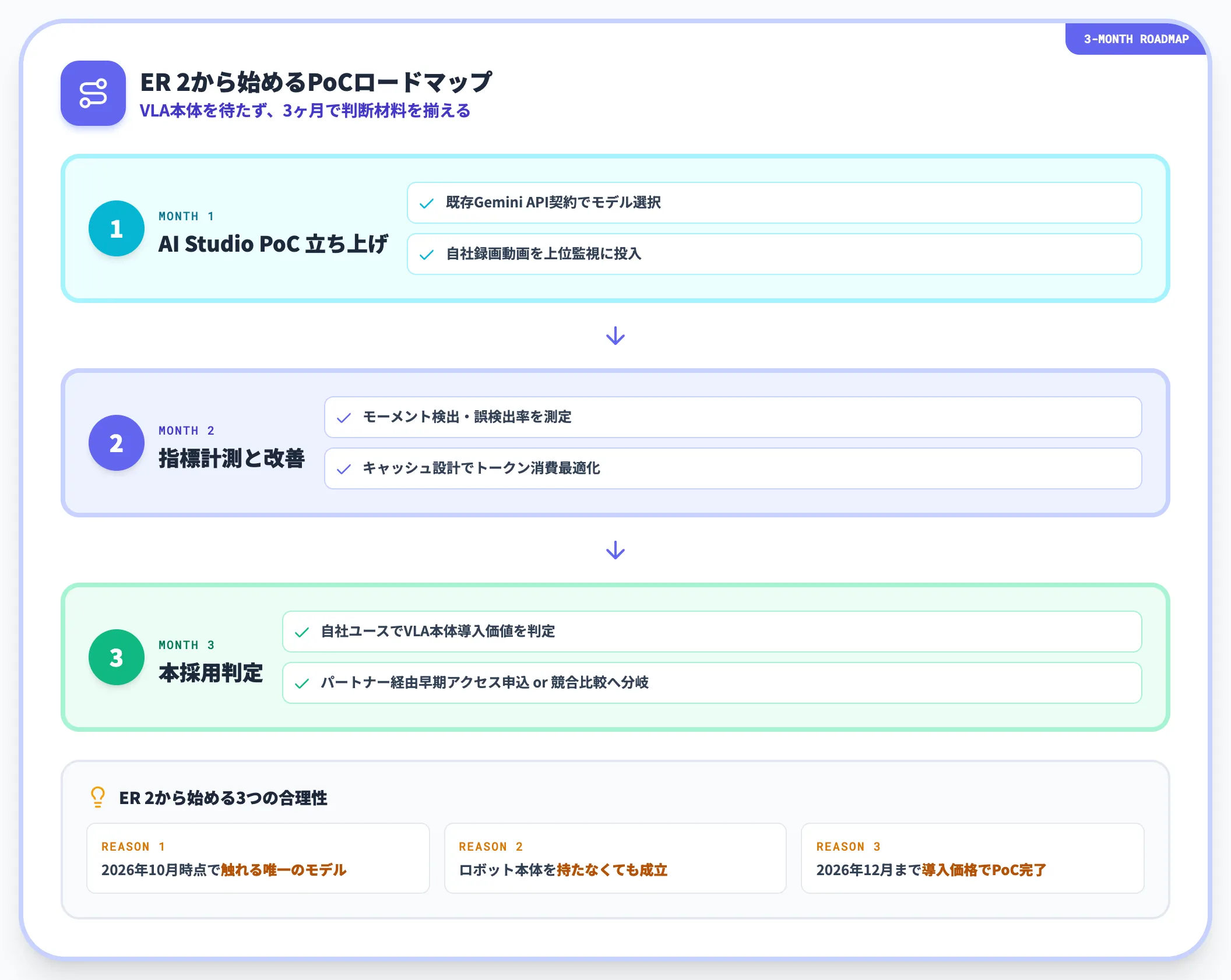Click the MONTH 2 label
This screenshot has width=1231, height=980.
coord(187,431)
